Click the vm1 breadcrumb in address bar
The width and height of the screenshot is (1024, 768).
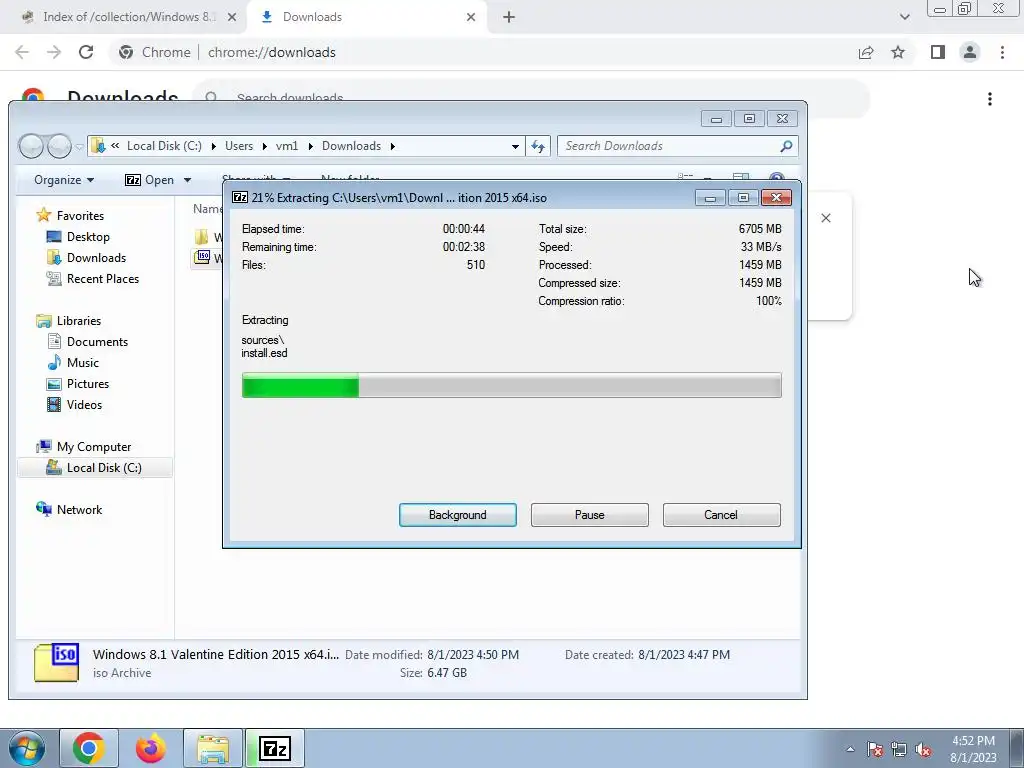pos(287,146)
